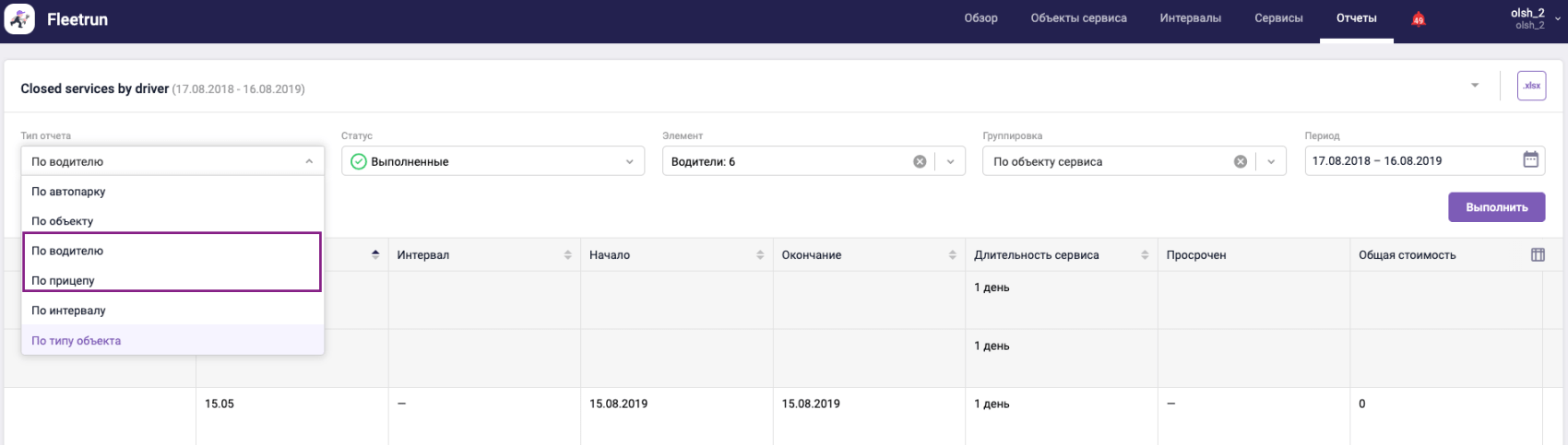
Task: Expand the Элемент dropdown arrow
Action: pos(950,161)
